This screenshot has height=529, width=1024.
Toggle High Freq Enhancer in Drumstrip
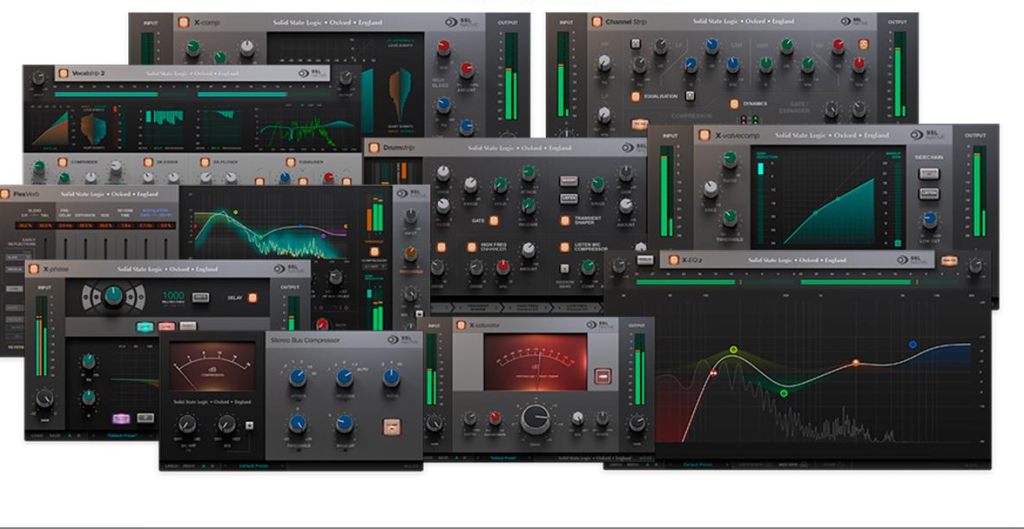point(471,247)
